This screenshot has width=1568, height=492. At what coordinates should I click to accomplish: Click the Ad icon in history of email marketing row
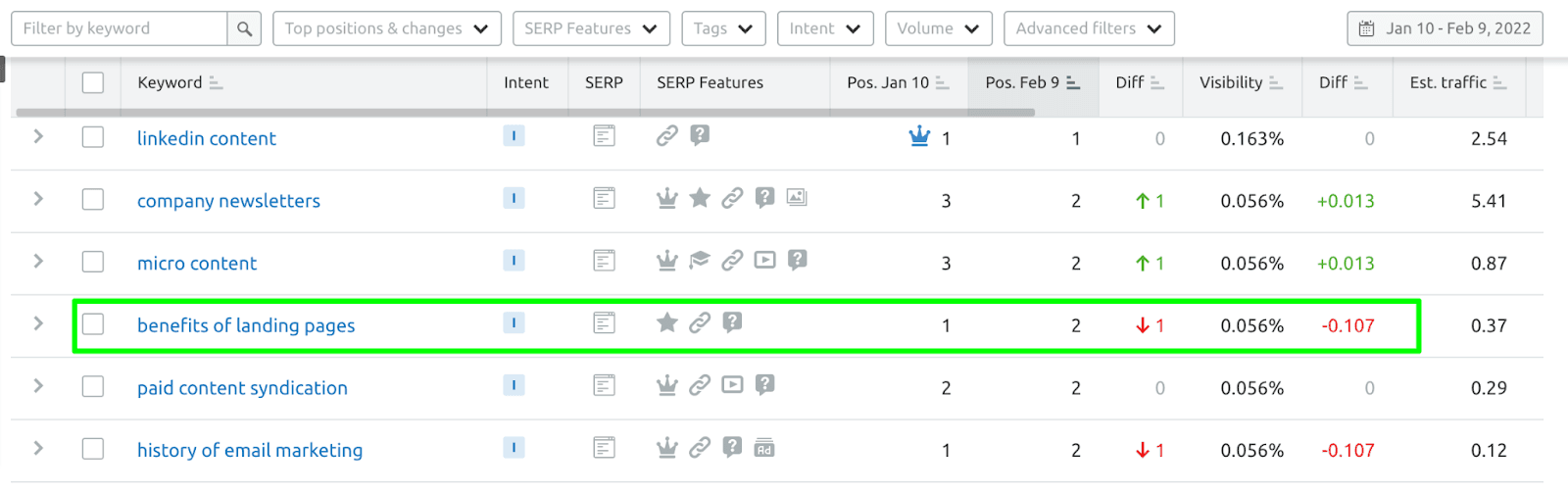point(764,448)
